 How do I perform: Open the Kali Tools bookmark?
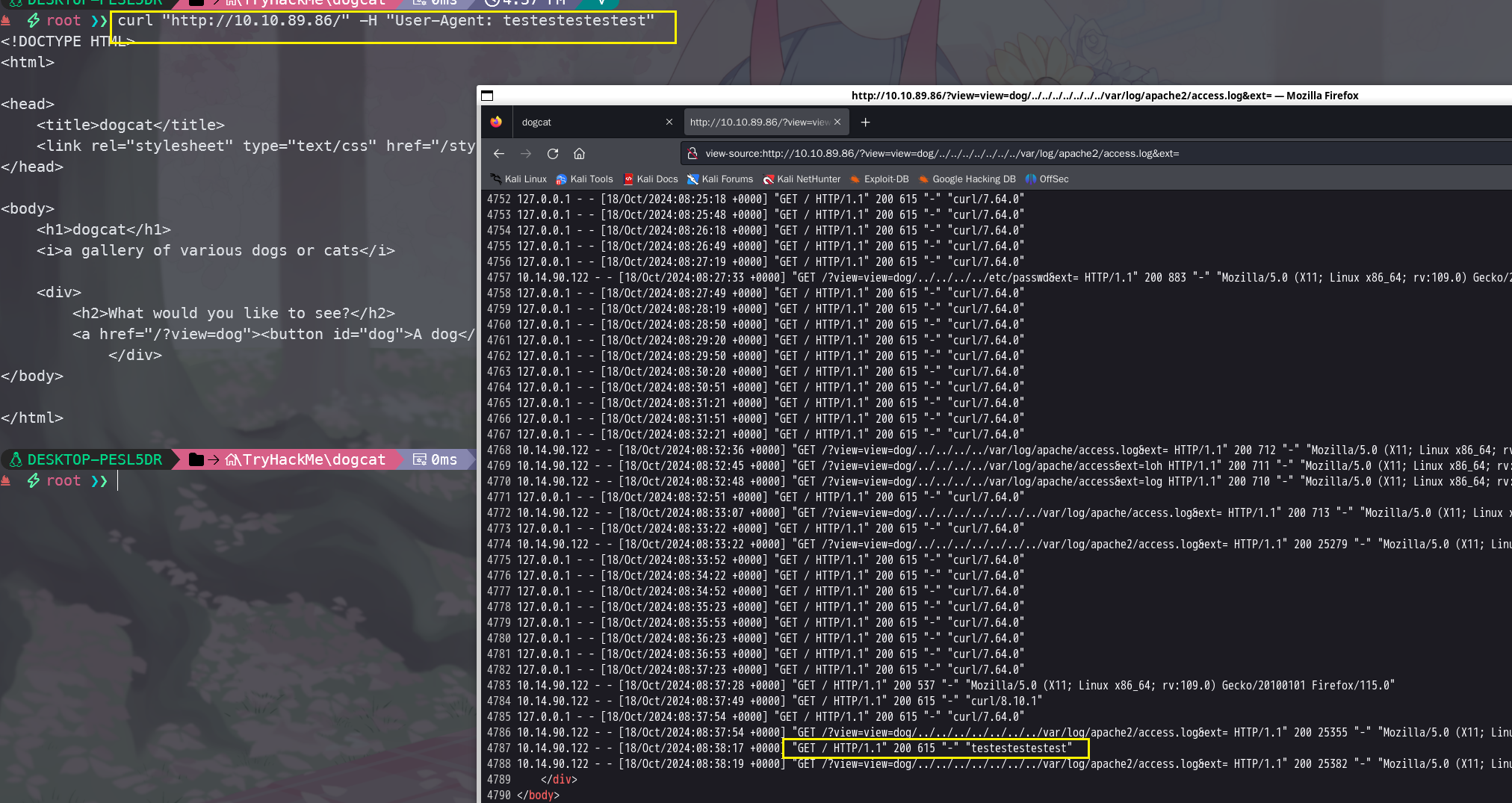pyautogui.click(x=584, y=179)
